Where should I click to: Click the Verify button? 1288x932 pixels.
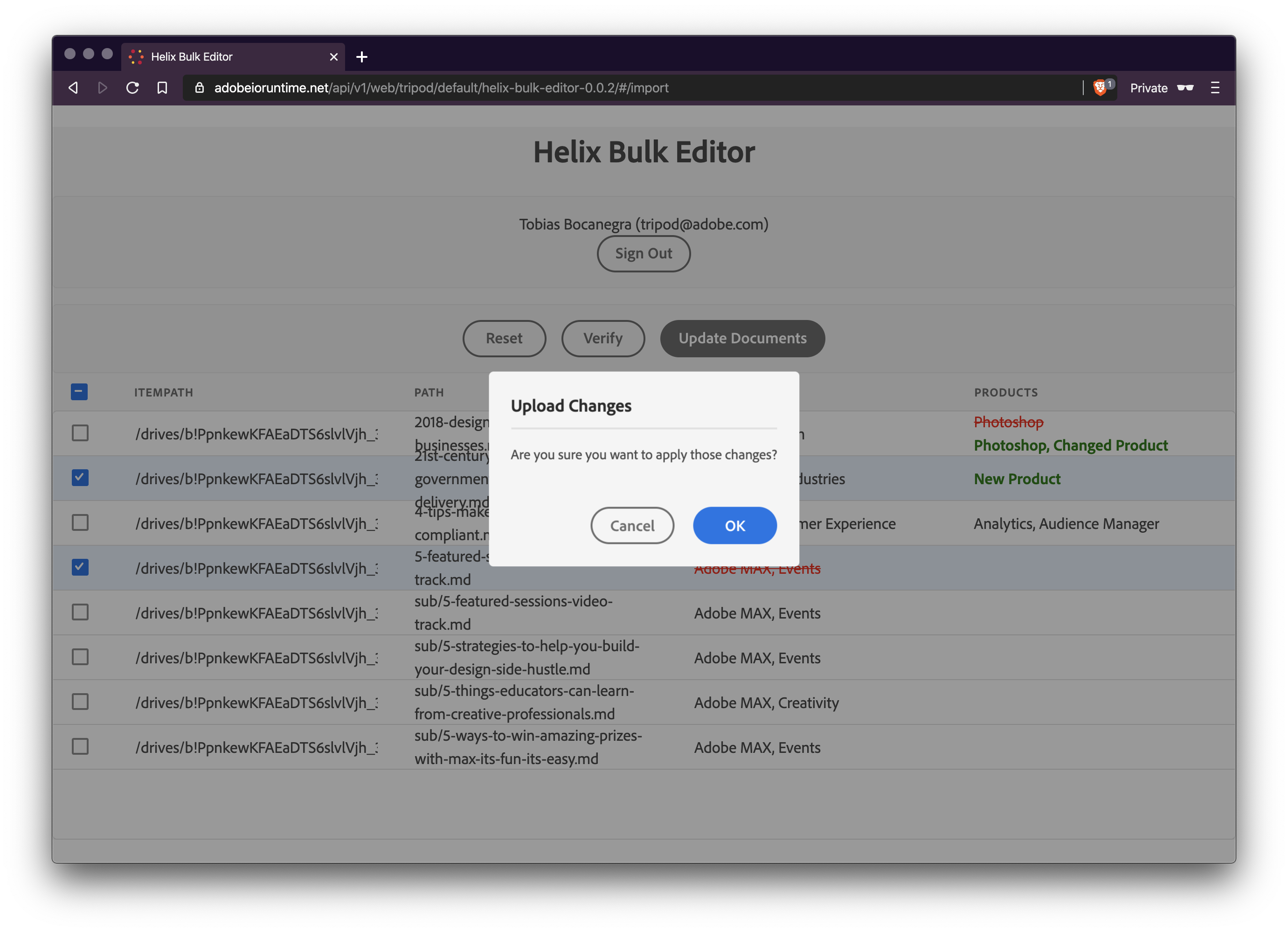pyautogui.click(x=602, y=339)
